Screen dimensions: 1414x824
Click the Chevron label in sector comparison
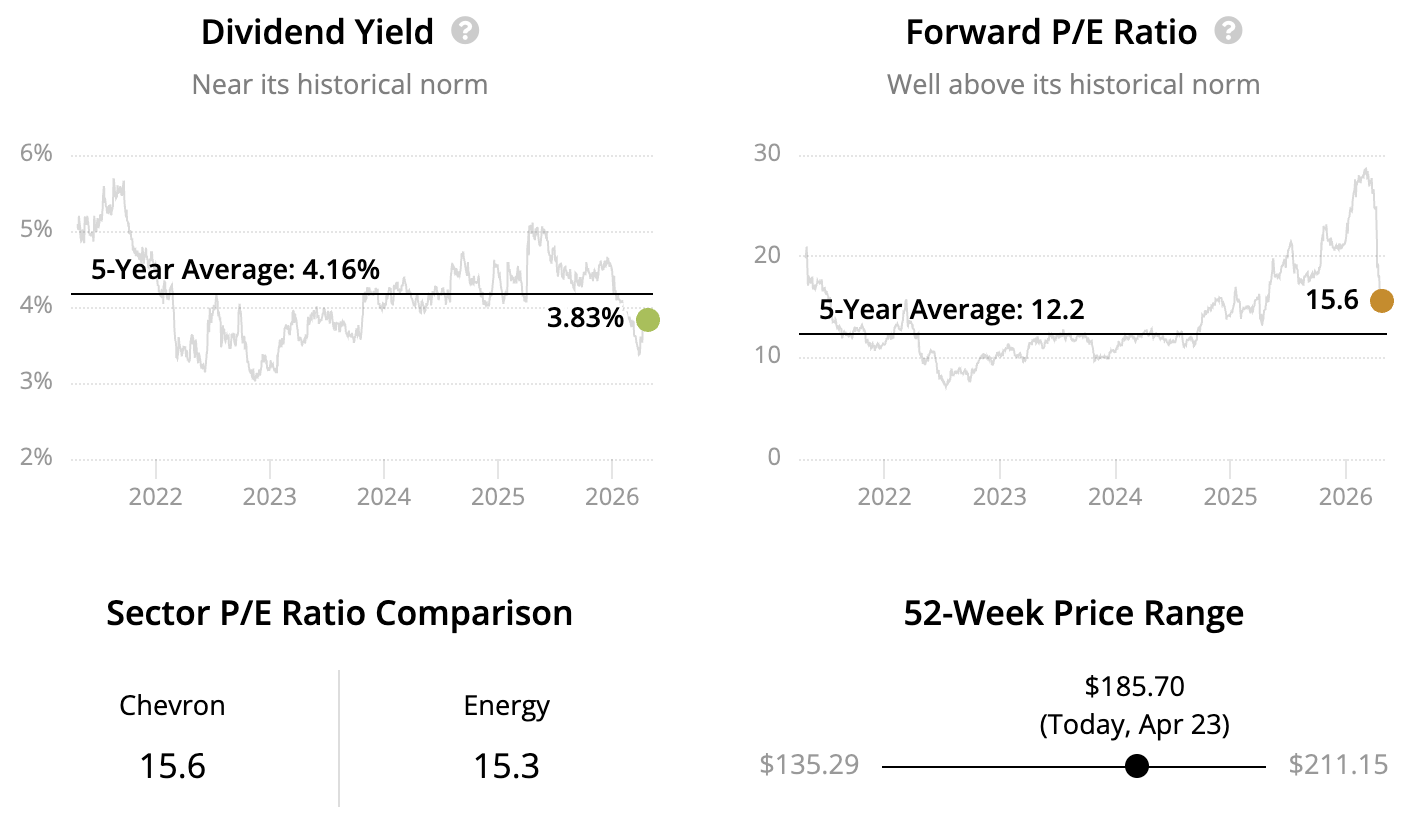172,706
